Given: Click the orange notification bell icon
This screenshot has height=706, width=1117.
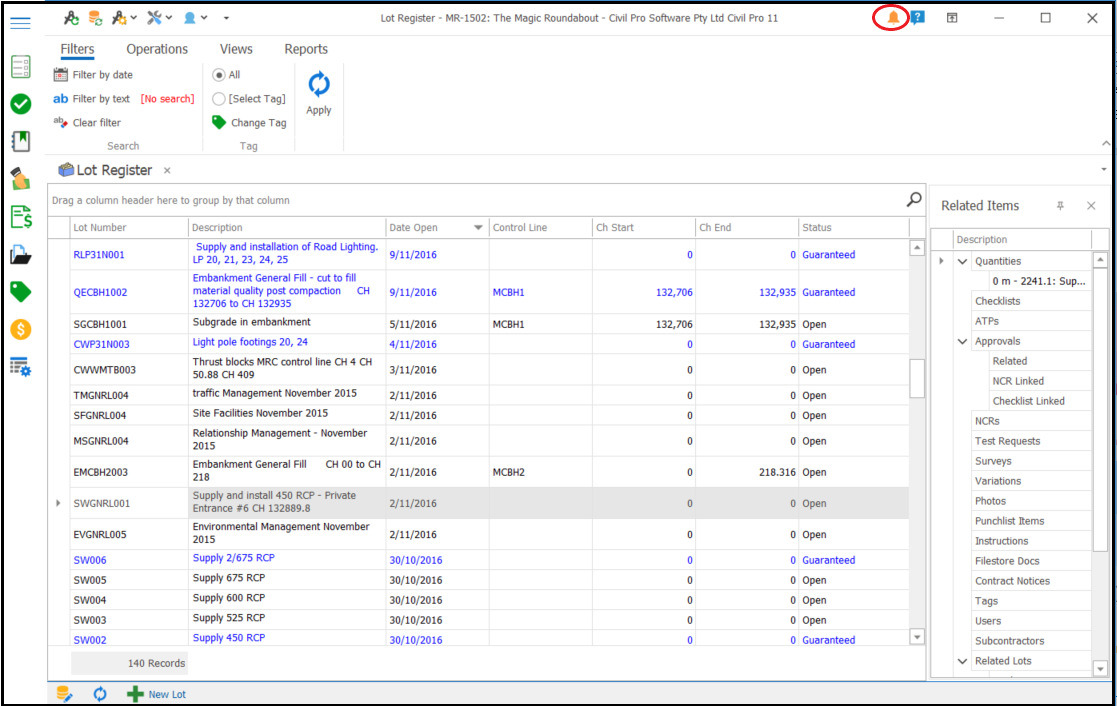Looking at the screenshot, I should (893, 18).
